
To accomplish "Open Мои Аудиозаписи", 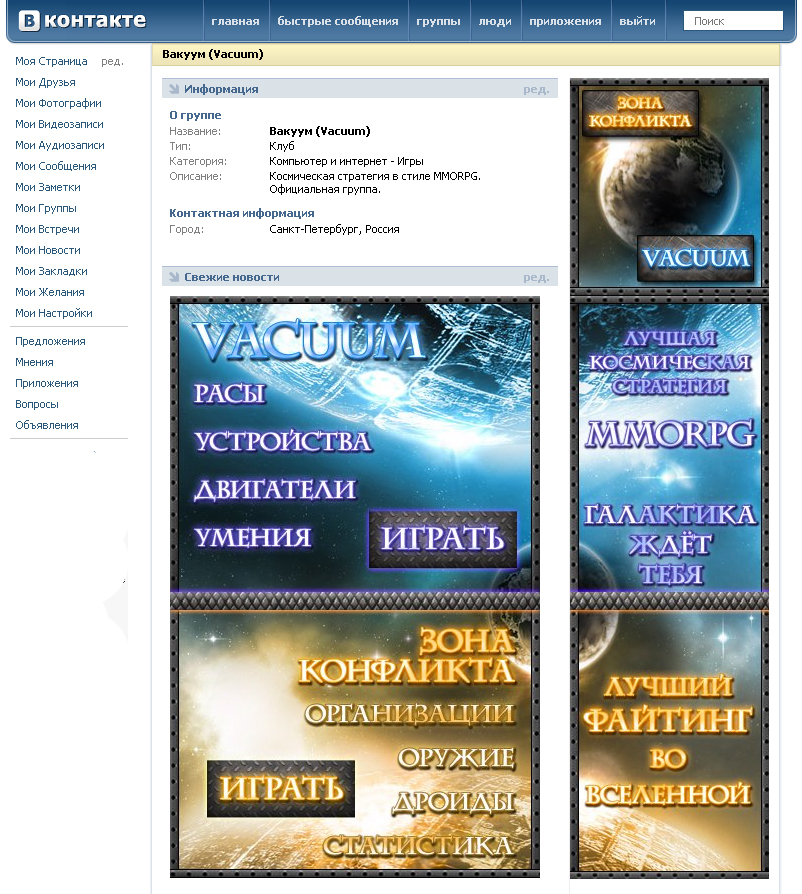I will [x=60, y=145].
